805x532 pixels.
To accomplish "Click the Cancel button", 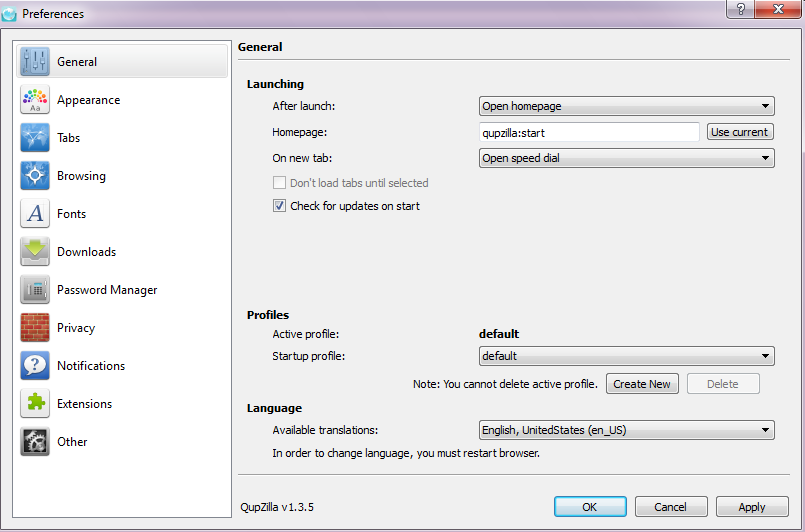I will pyautogui.click(x=670, y=507).
